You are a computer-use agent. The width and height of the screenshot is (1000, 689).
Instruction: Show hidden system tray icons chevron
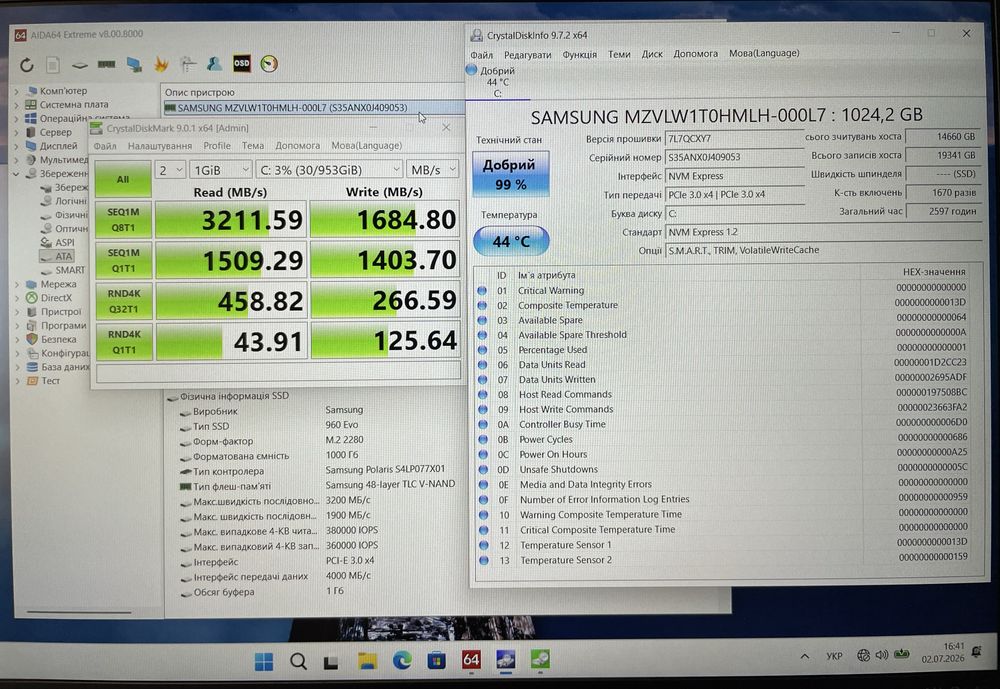tap(805, 656)
